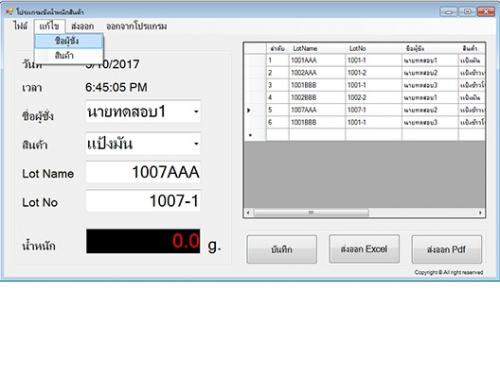This screenshot has height=376, width=500.
Task: Select cell 1007AAA in row 5
Action: (x=317, y=110)
